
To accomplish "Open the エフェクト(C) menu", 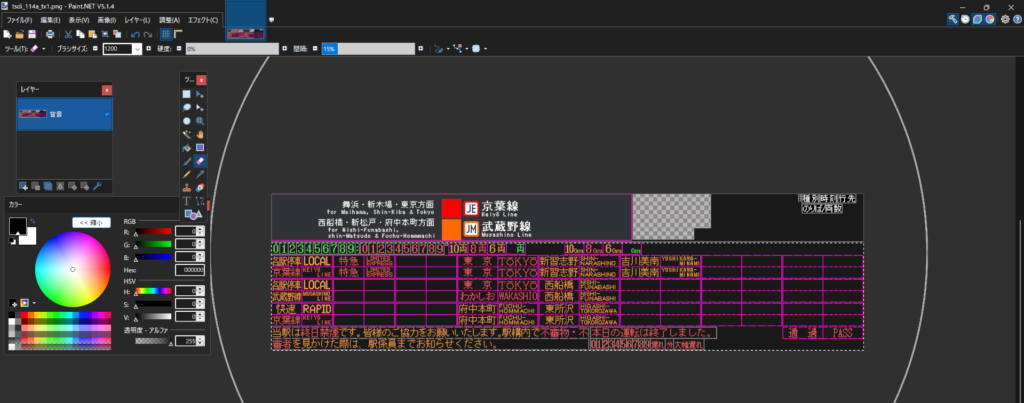I will point(204,20).
